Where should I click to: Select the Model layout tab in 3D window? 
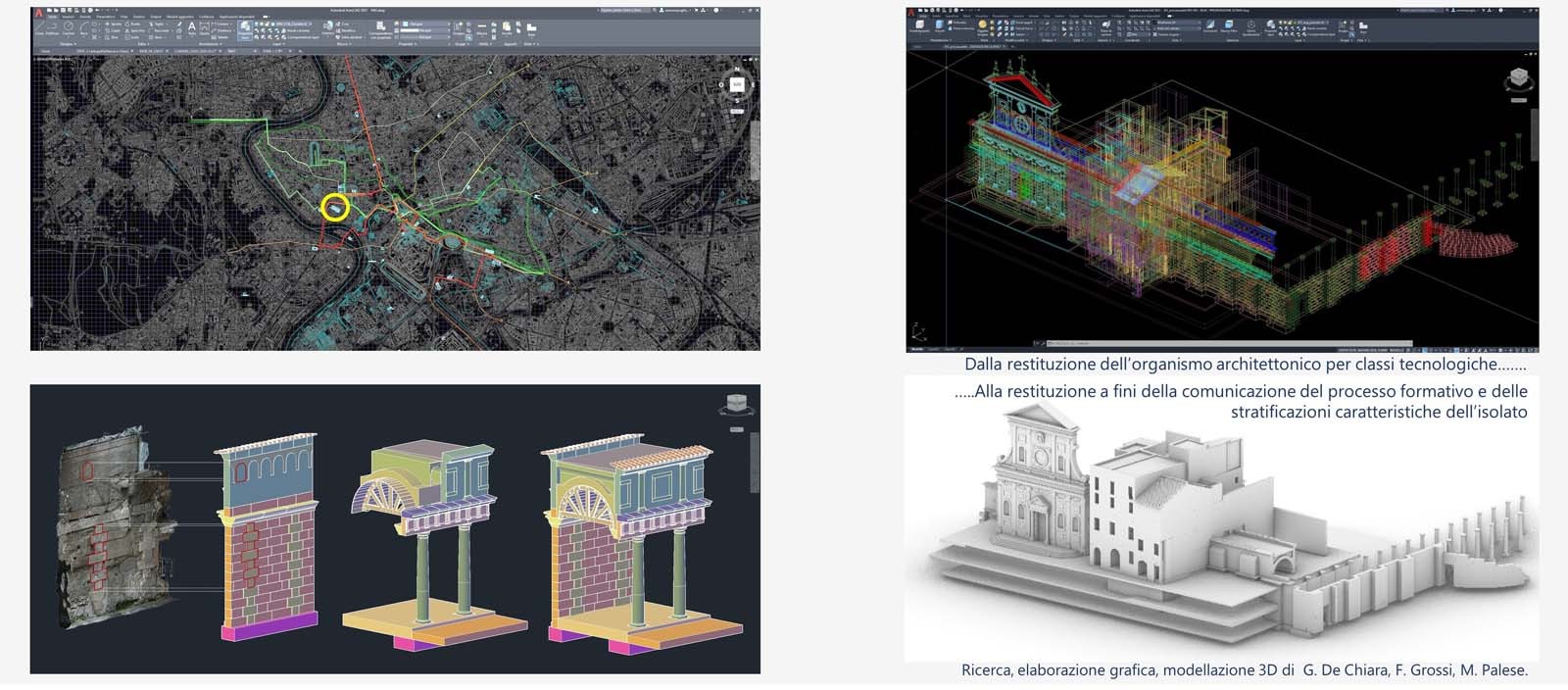(x=918, y=348)
